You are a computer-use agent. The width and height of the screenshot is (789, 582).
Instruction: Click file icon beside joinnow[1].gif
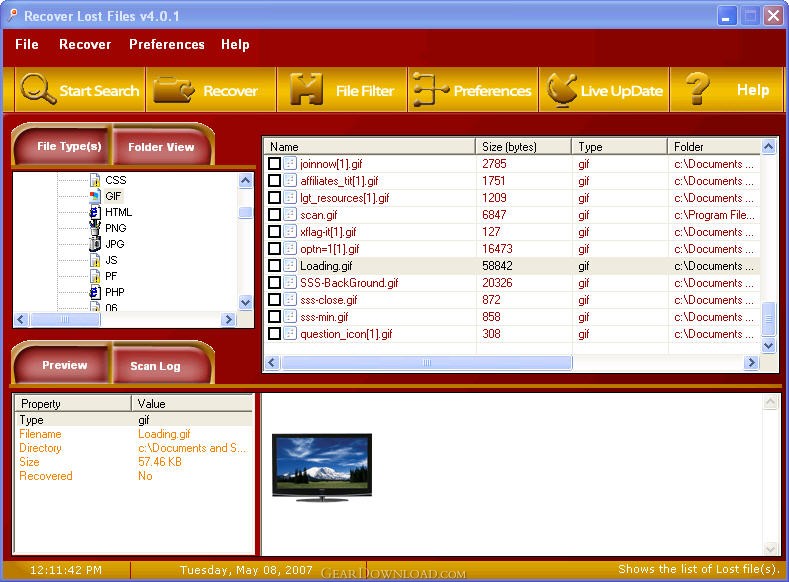[x=290, y=163]
